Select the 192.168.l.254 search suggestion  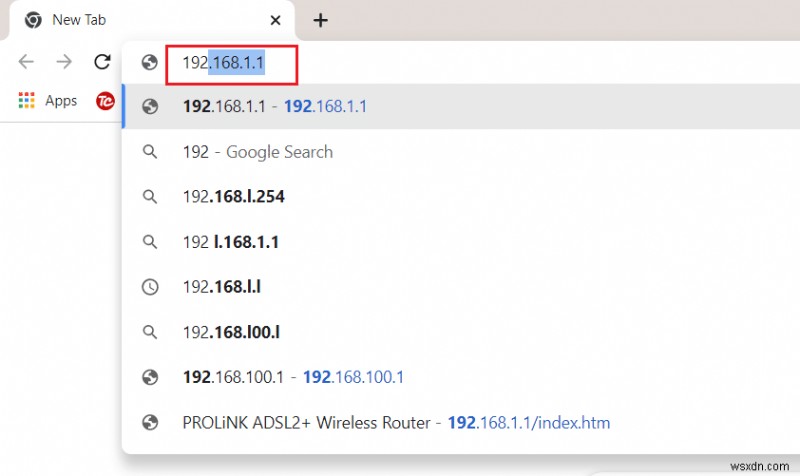point(234,197)
